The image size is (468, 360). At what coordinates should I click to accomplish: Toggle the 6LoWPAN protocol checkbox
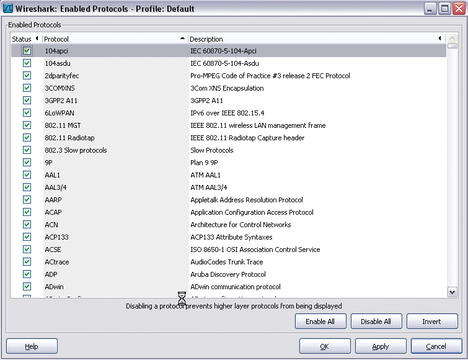(27, 113)
